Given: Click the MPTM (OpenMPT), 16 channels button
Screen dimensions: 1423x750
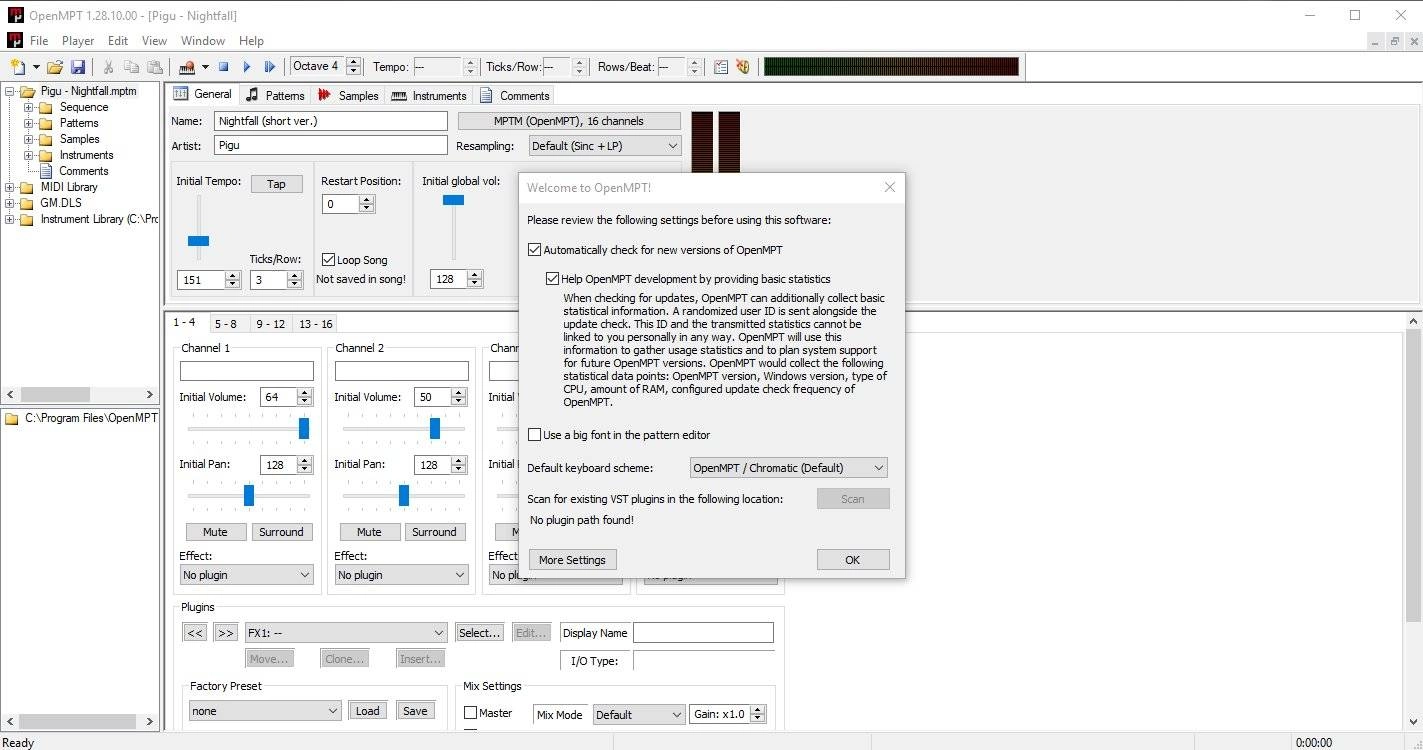Looking at the screenshot, I should pyautogui.click(x=569, y=121).
